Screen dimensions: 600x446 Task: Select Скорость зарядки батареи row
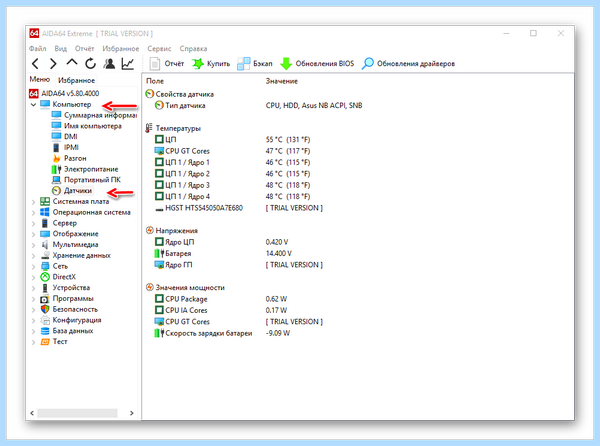(222, 333)
